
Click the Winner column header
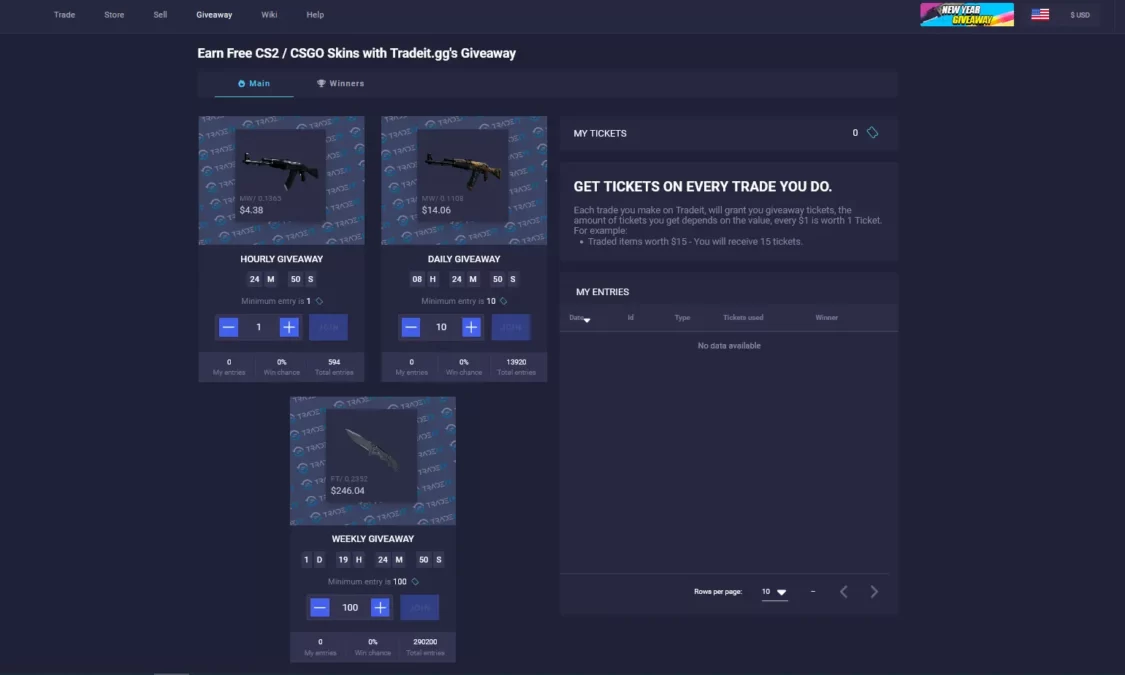point(827,318)
